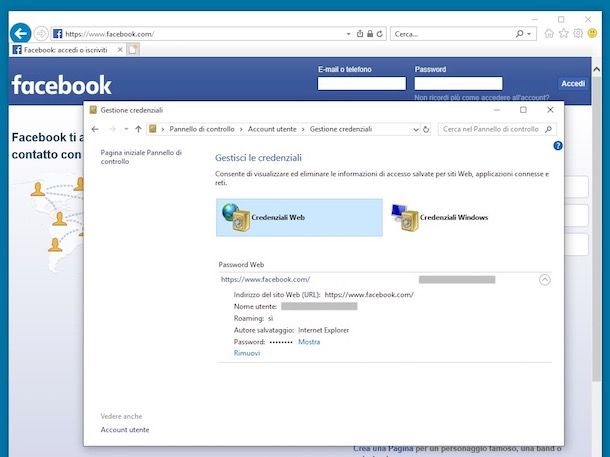This screenshot has height=457, width=610.
Task: Collapse the facebook.com credential details
Action: pyautogui.click(x=545, y=279)
